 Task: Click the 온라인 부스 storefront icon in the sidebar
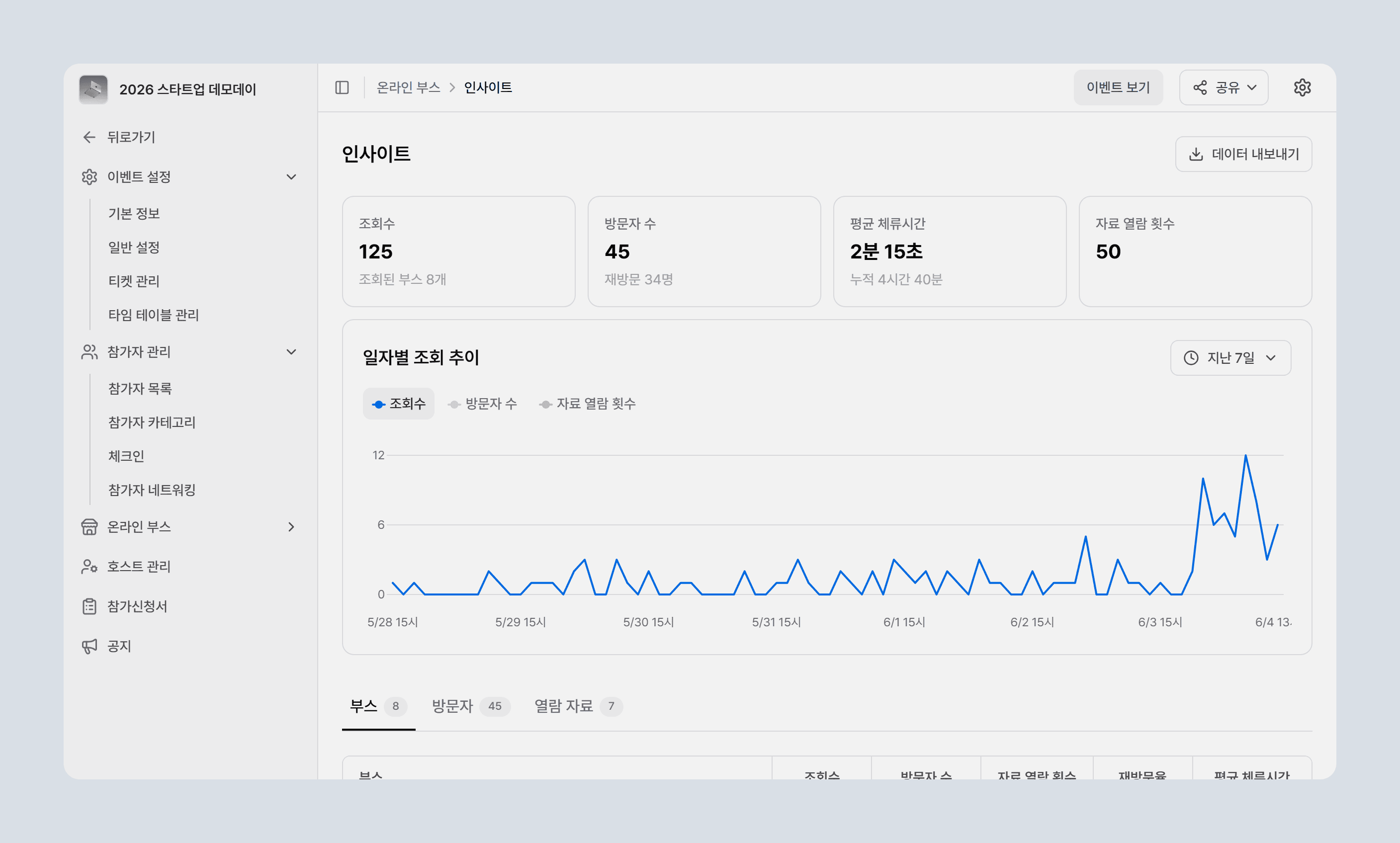click(89, 527)
